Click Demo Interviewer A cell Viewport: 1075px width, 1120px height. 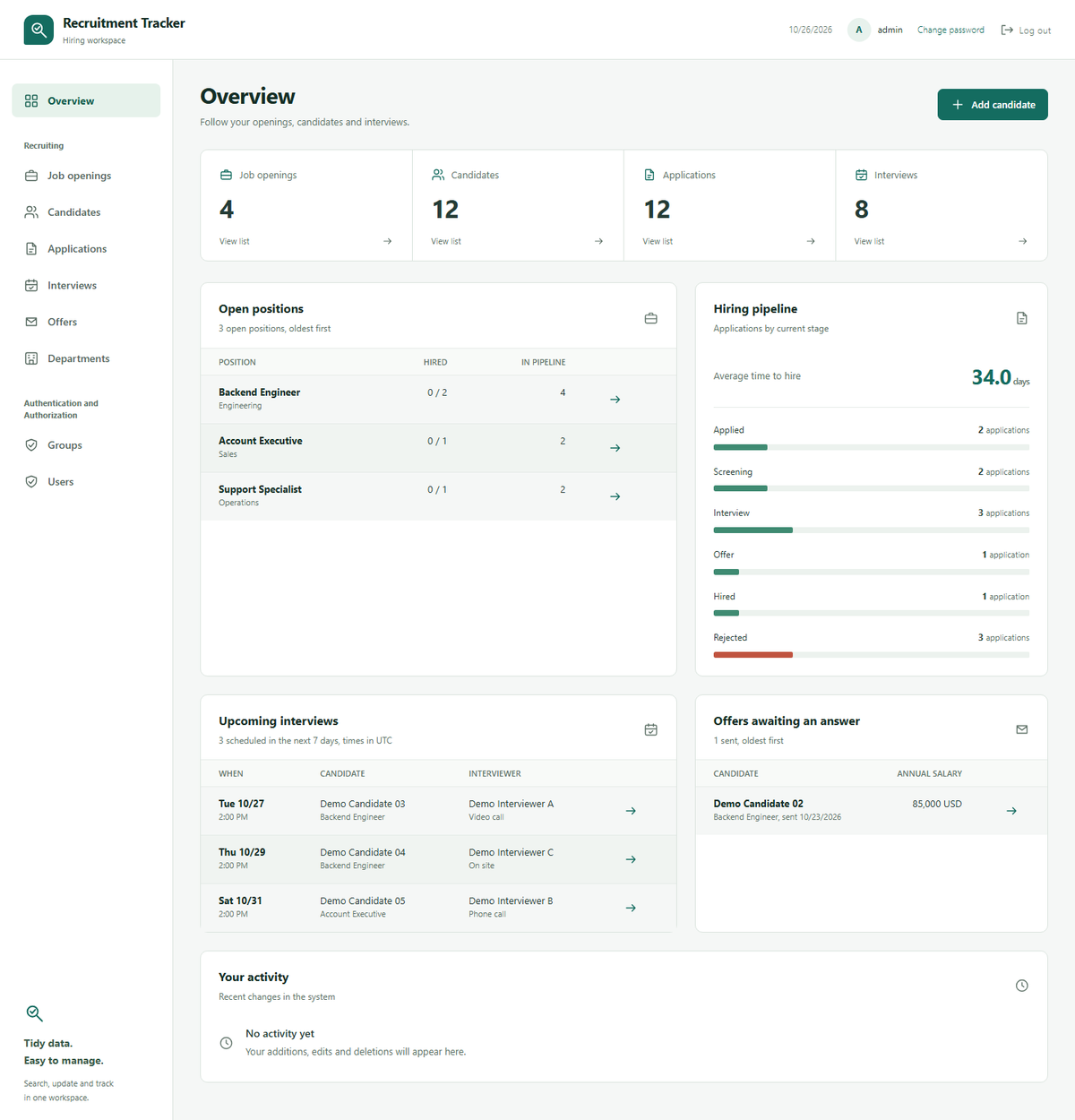512,804
